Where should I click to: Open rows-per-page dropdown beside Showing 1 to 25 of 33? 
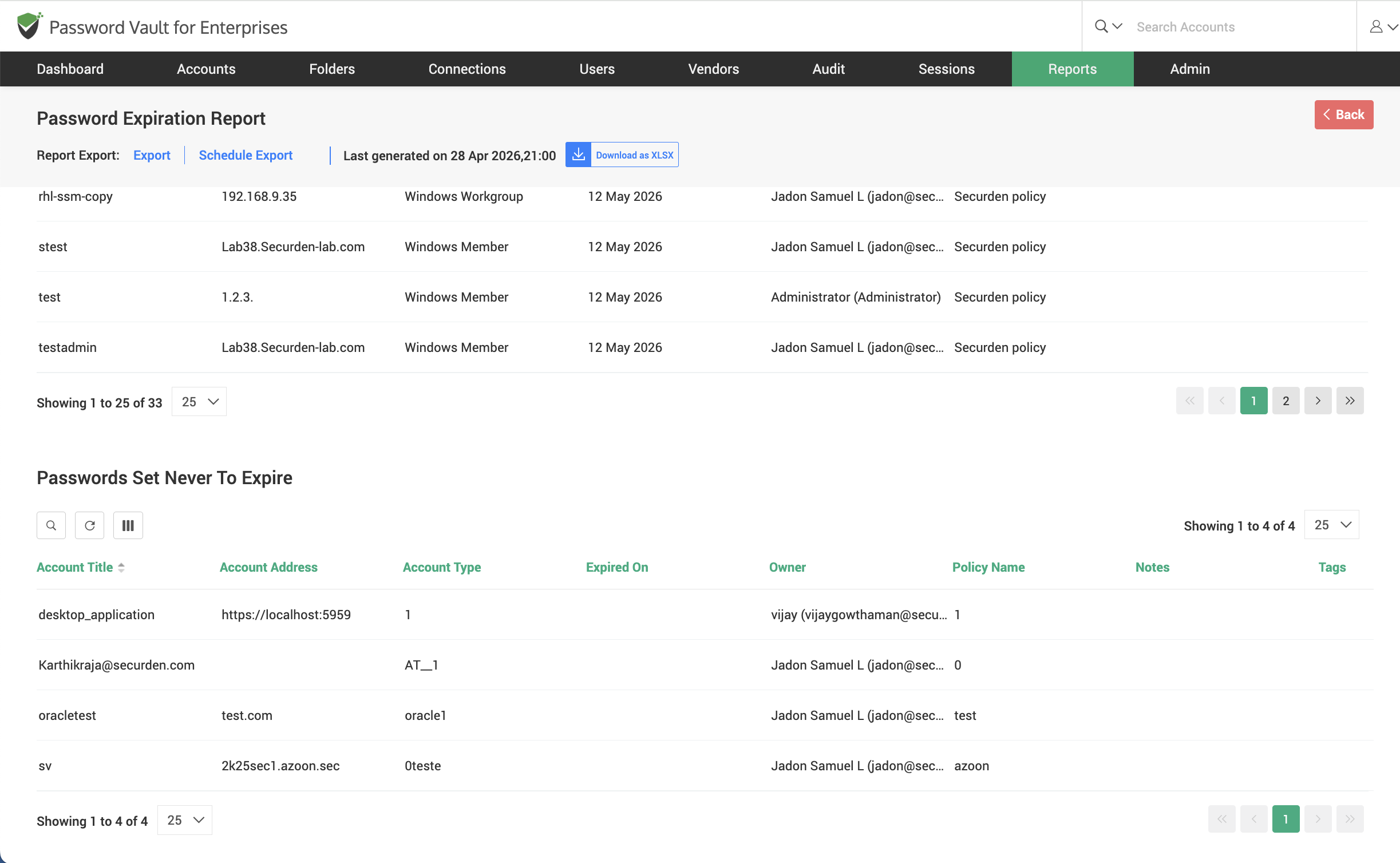[x=199, y=402]
